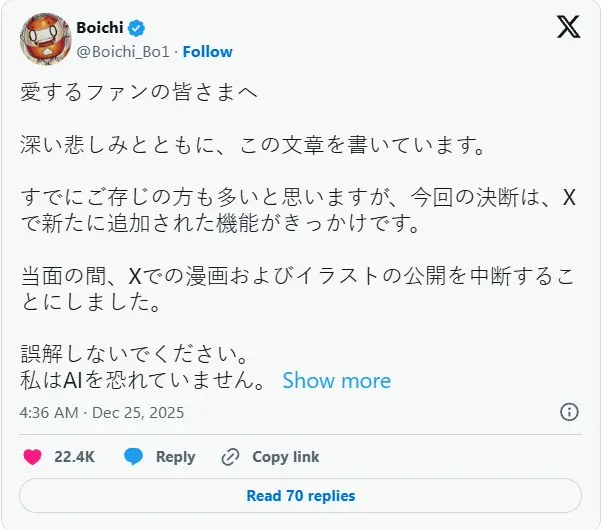This screenshot has height=529, width=605.
Task: Select the Copy link text label
Action: [285, 457]
